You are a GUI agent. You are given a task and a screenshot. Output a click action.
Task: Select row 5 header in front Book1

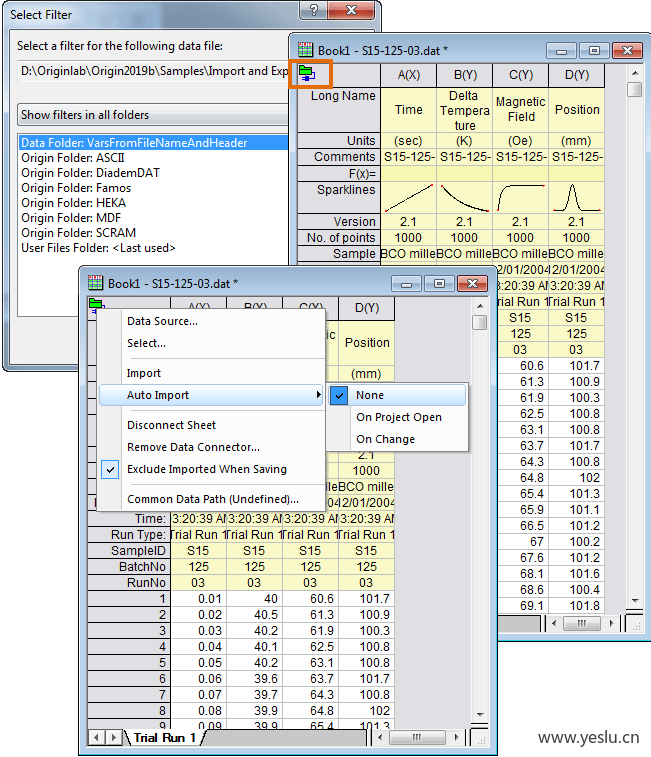(128, 662)
